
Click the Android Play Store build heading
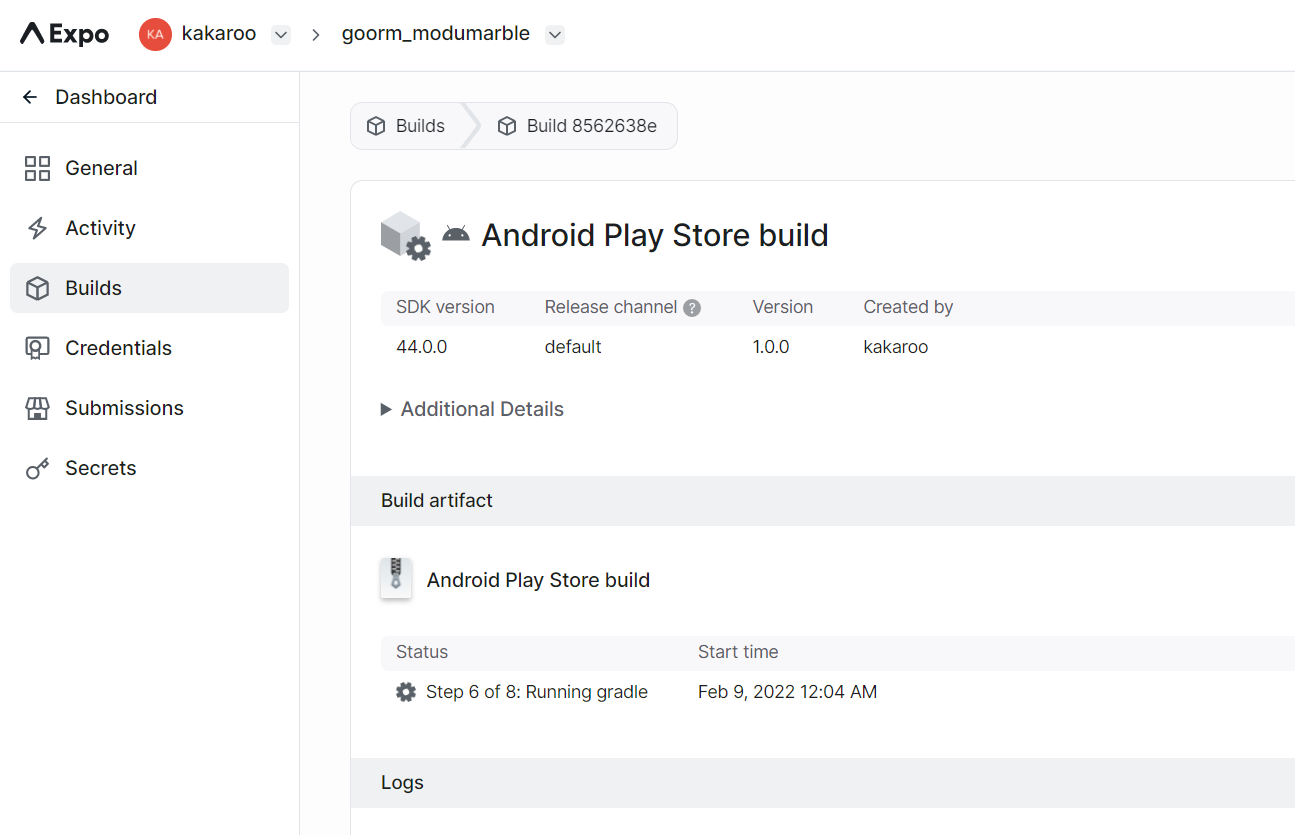pyautogui.click(x=655, y=235)
